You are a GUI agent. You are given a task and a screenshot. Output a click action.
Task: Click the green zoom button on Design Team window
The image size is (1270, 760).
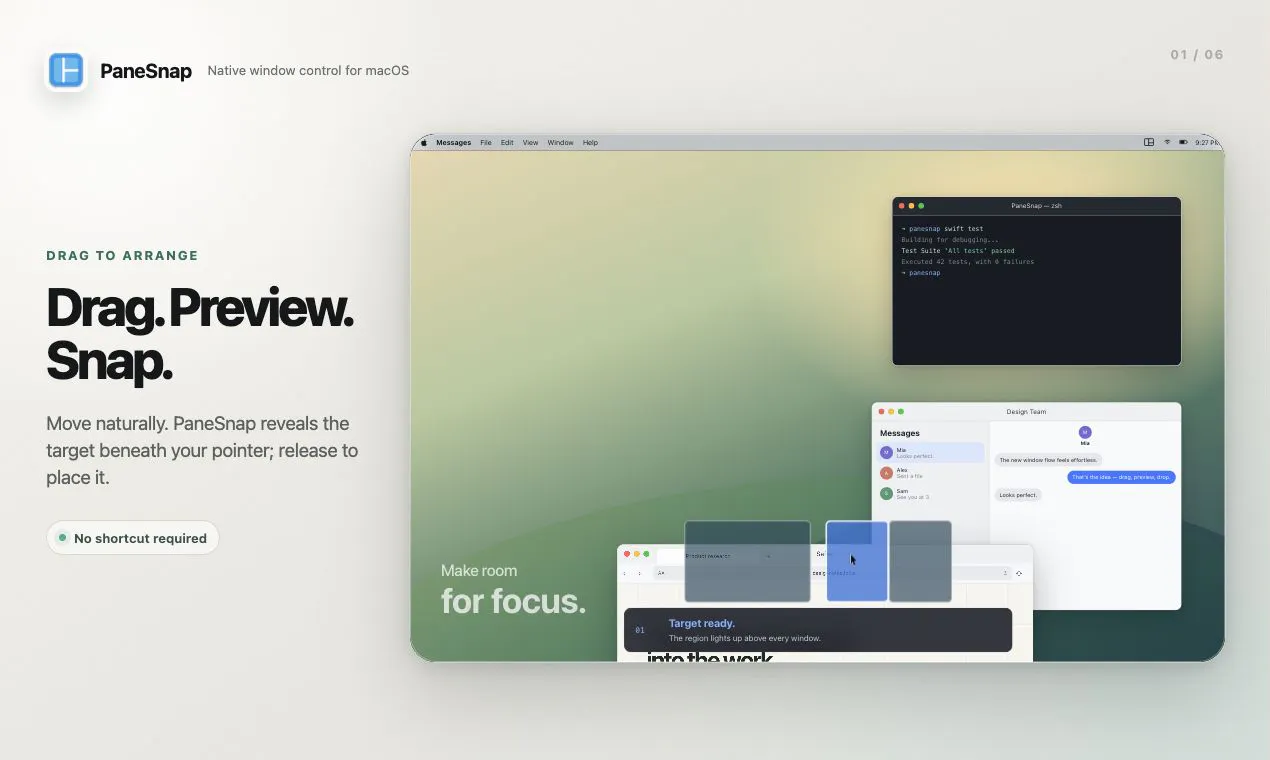click(901, 412)
